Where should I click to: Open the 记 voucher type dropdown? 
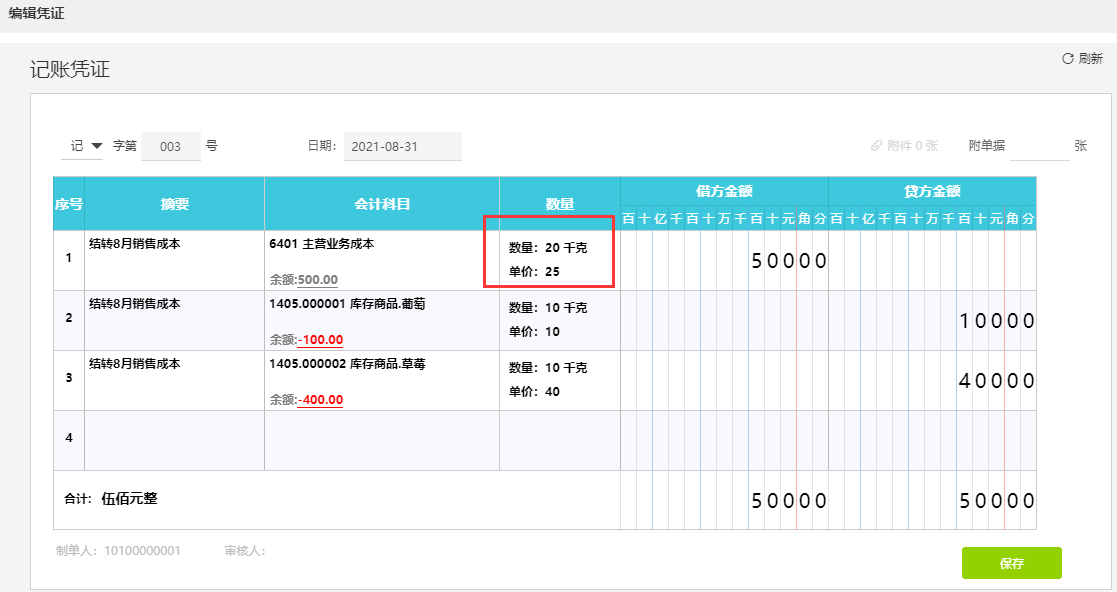pos(82,146)
